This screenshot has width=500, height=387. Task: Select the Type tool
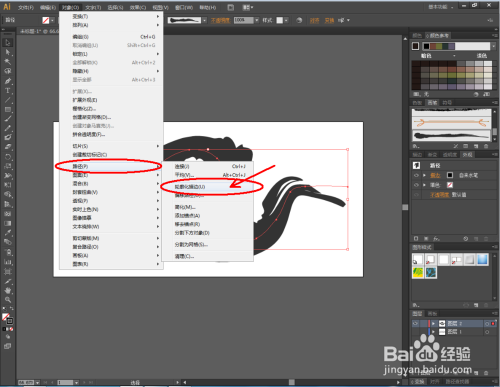[8, 90]
